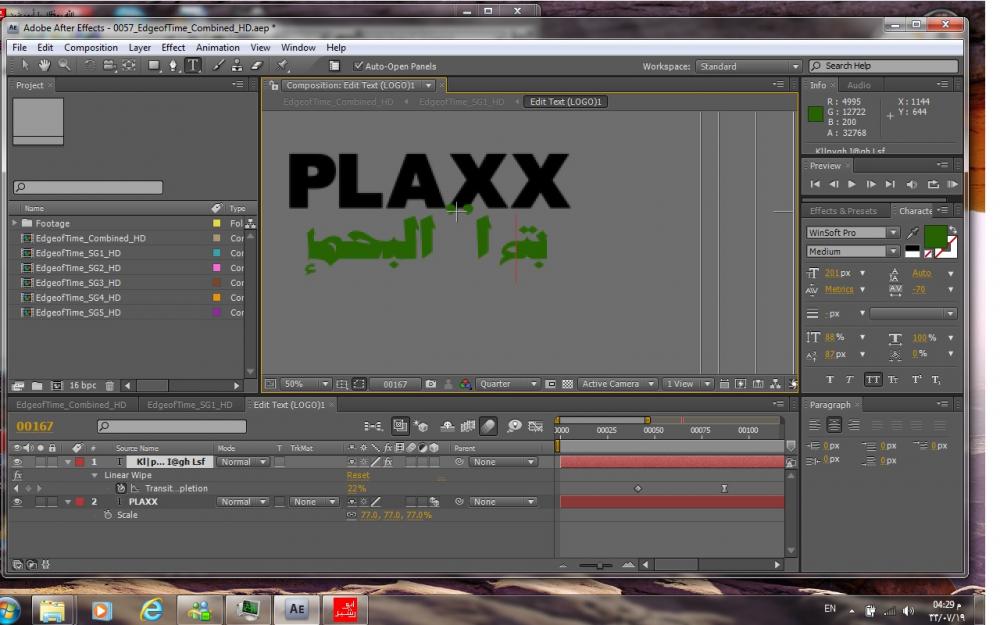Toggle All Caps text style

[x=872, y=379]
